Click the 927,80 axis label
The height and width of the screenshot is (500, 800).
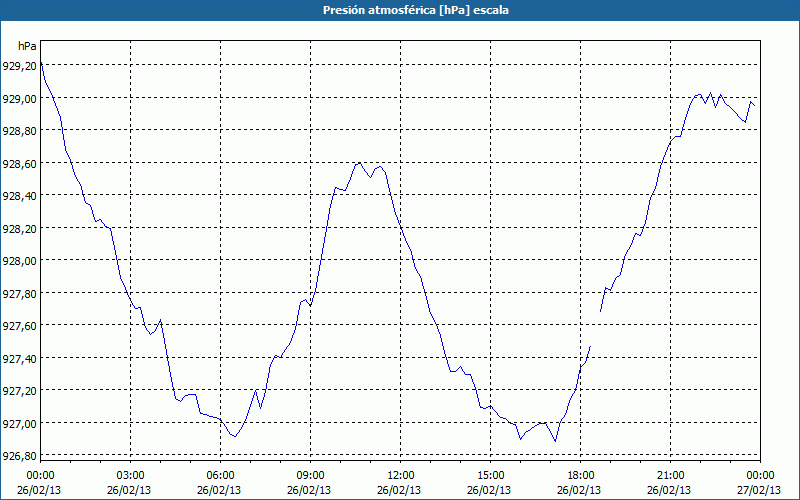(x=19, y=293)
